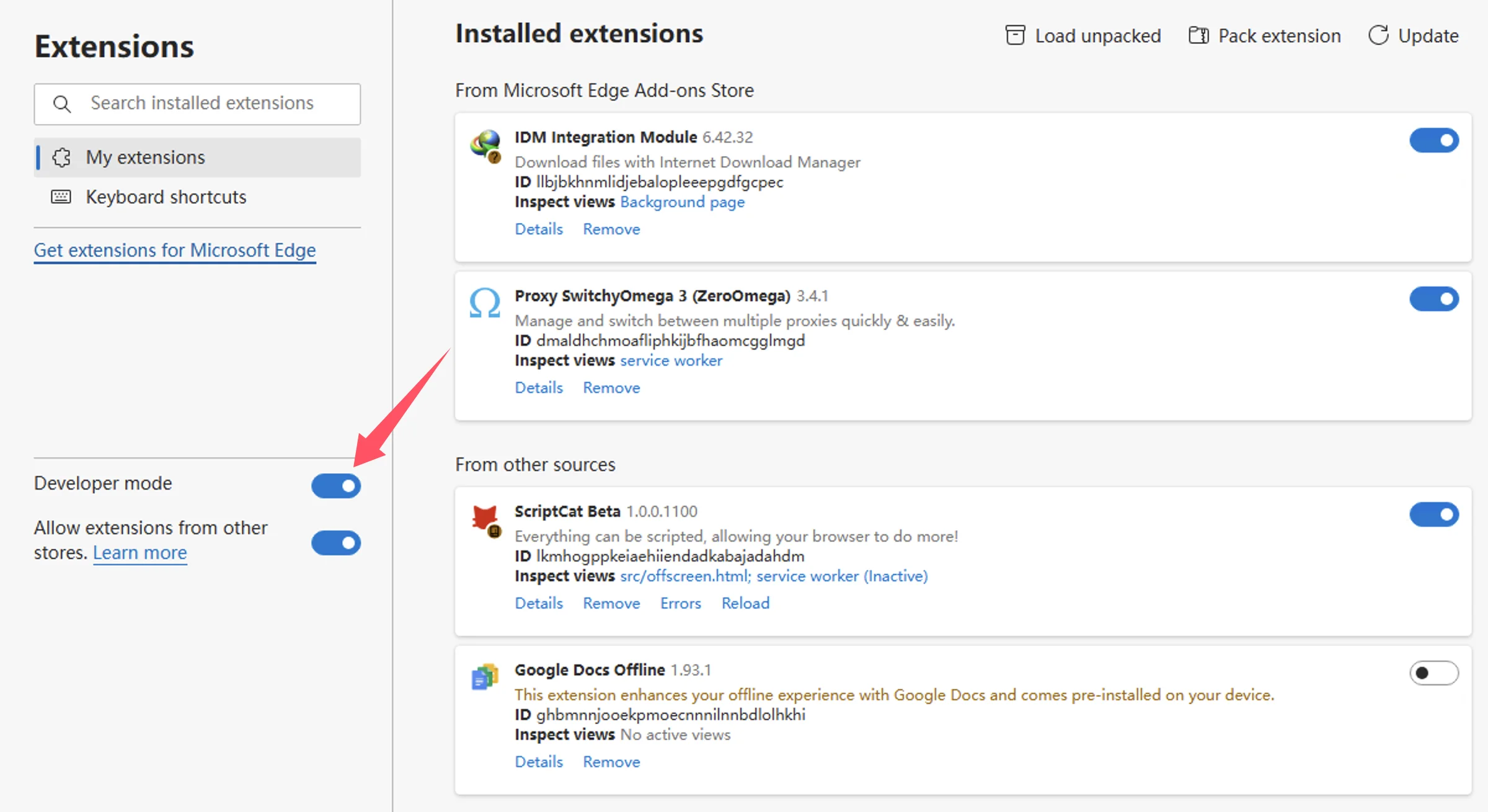Click the Google Docs Offline icon
Viewport: 1488px width, 812px height.
click(x=485, y=677)
